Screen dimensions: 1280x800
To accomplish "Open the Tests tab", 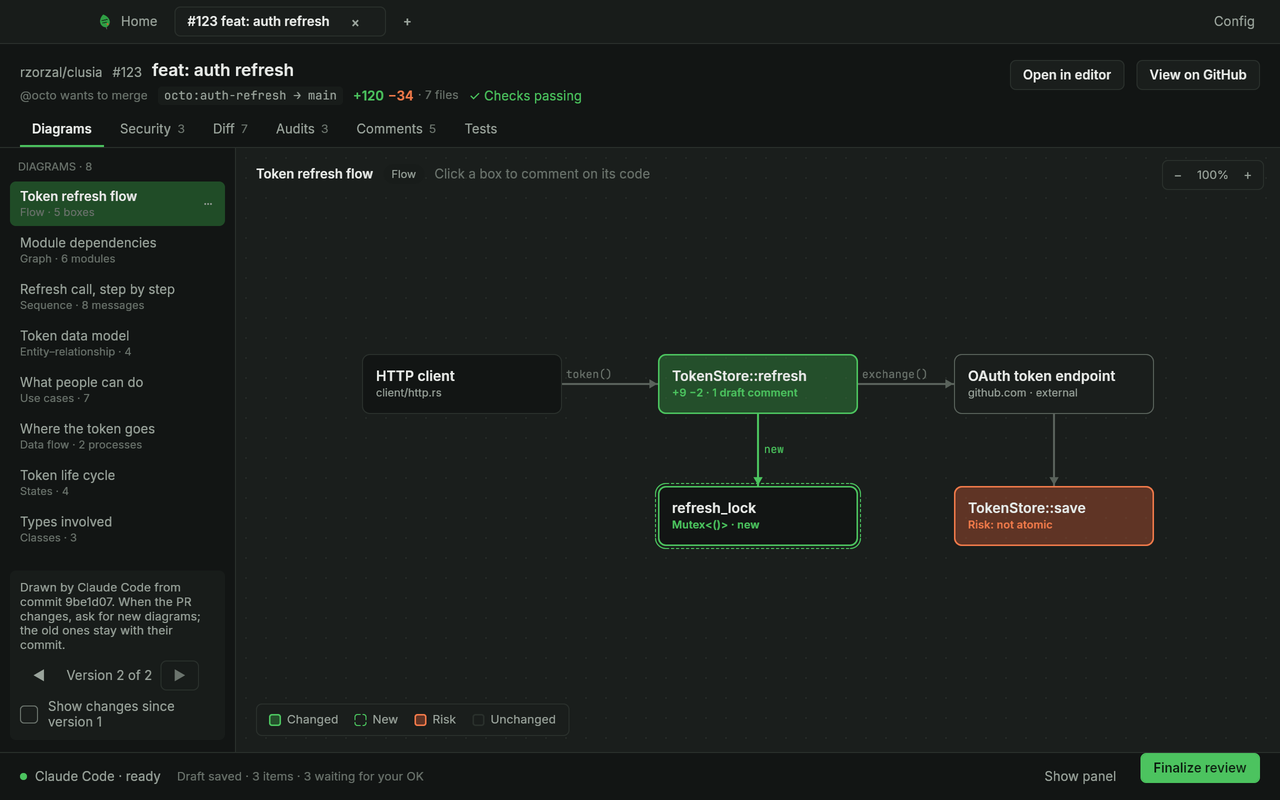I will [x=481, y=129].
